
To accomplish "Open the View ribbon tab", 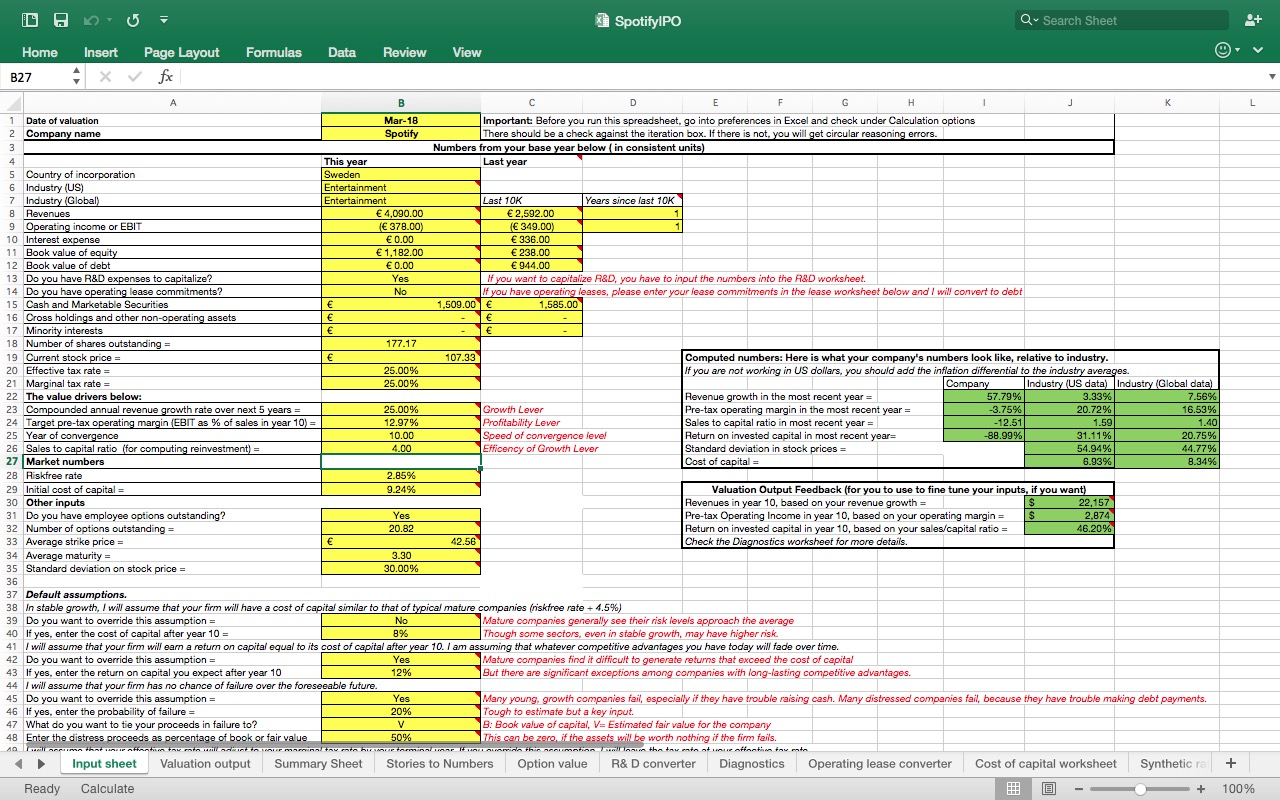I will click(467, 52).
